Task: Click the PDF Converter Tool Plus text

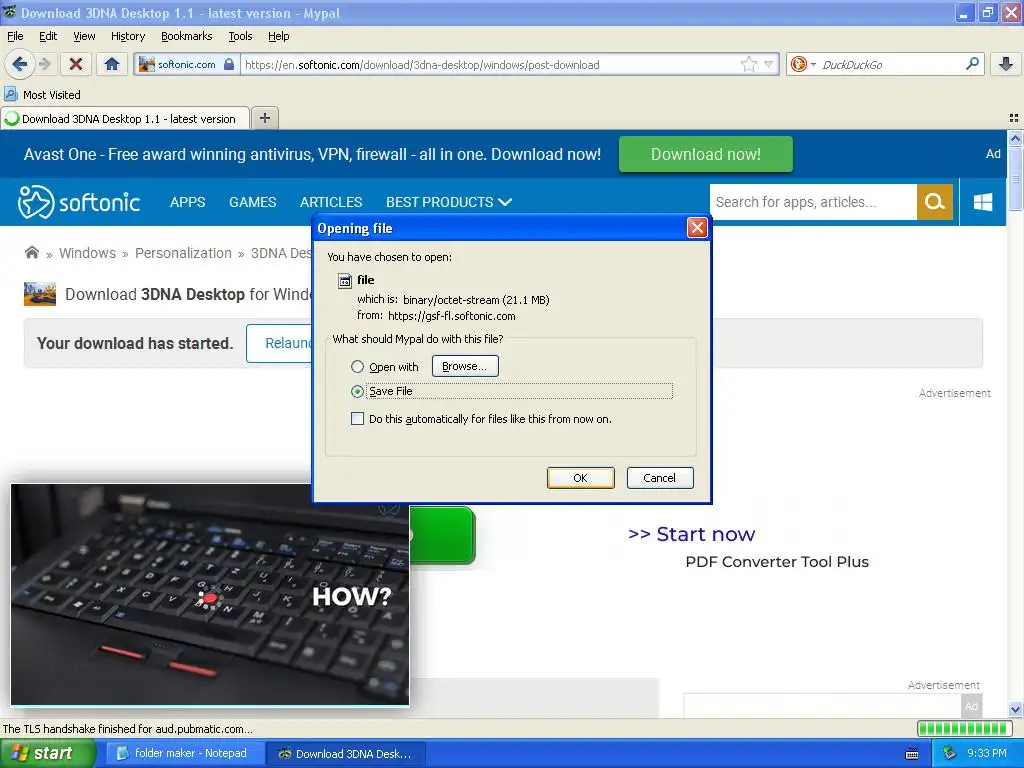Action: [x=776, y=562]
